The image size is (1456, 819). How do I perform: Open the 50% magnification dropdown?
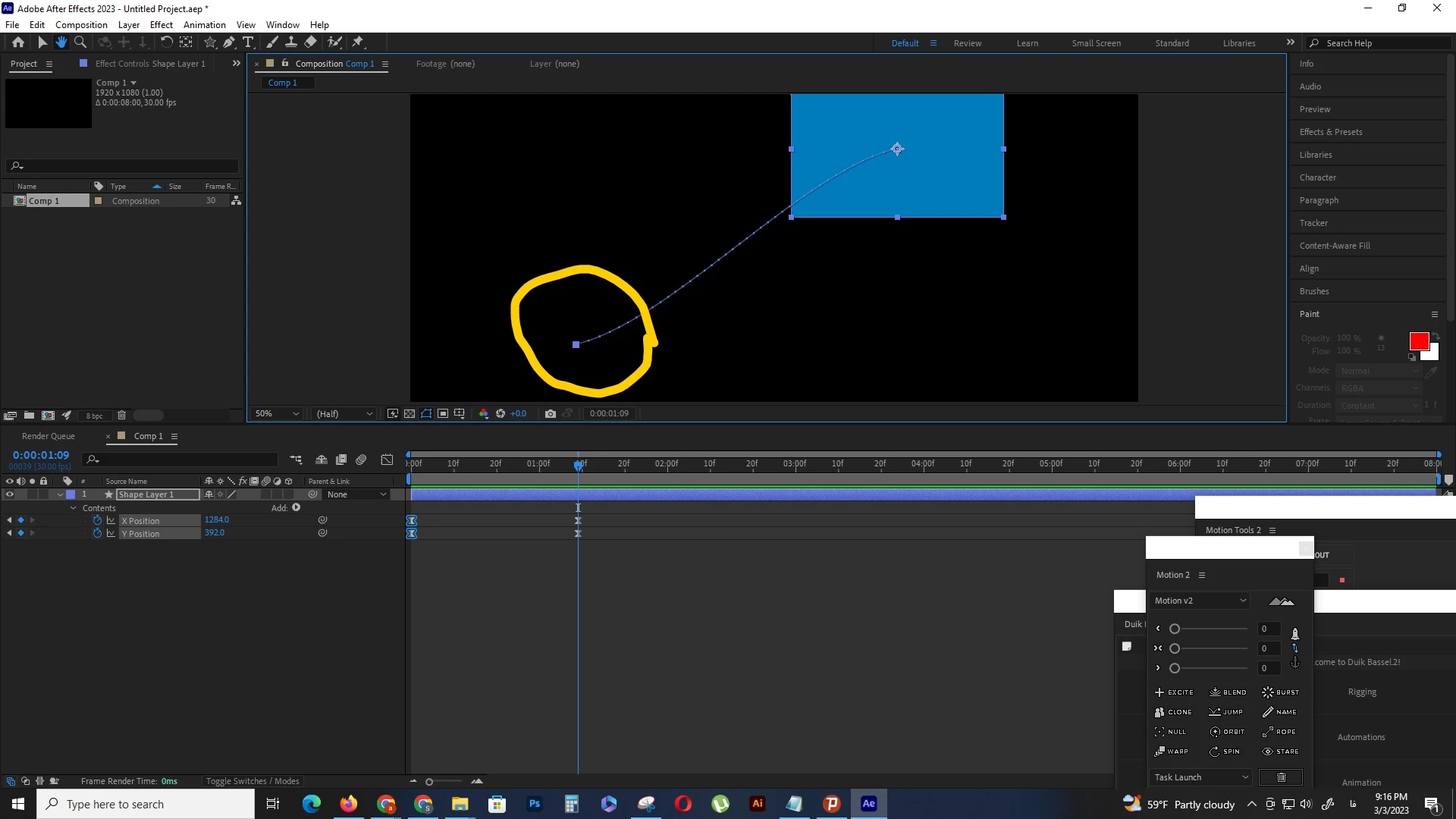(x=278, y=413)
